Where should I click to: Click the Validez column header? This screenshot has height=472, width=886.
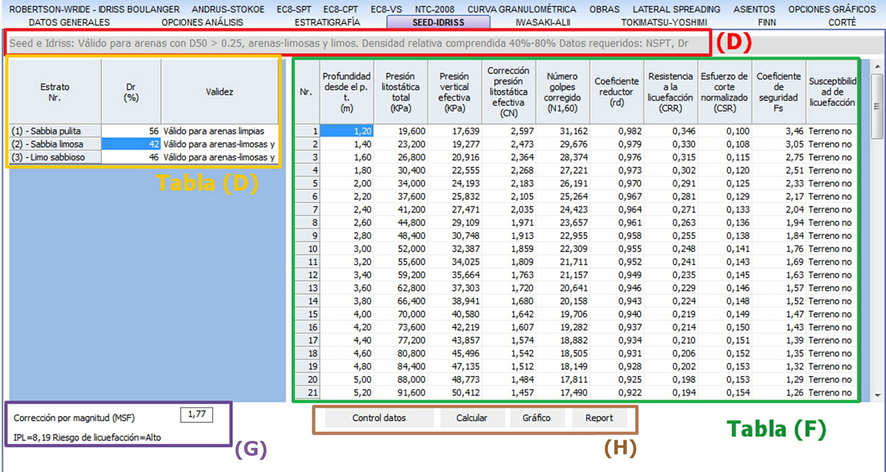(x=220, y=92)
